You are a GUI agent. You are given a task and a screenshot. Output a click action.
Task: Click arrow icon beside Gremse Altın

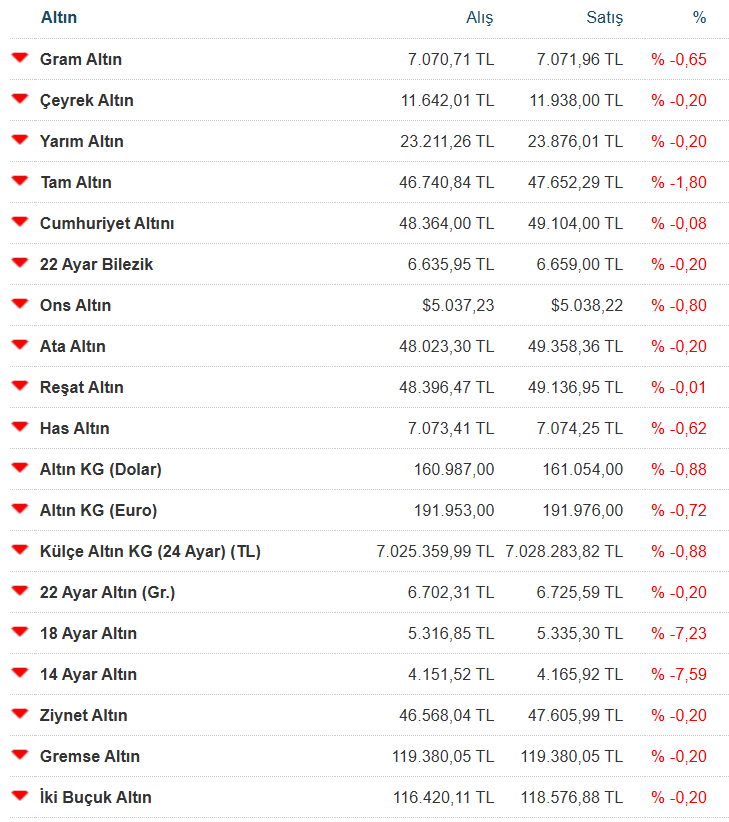point(19,755)
